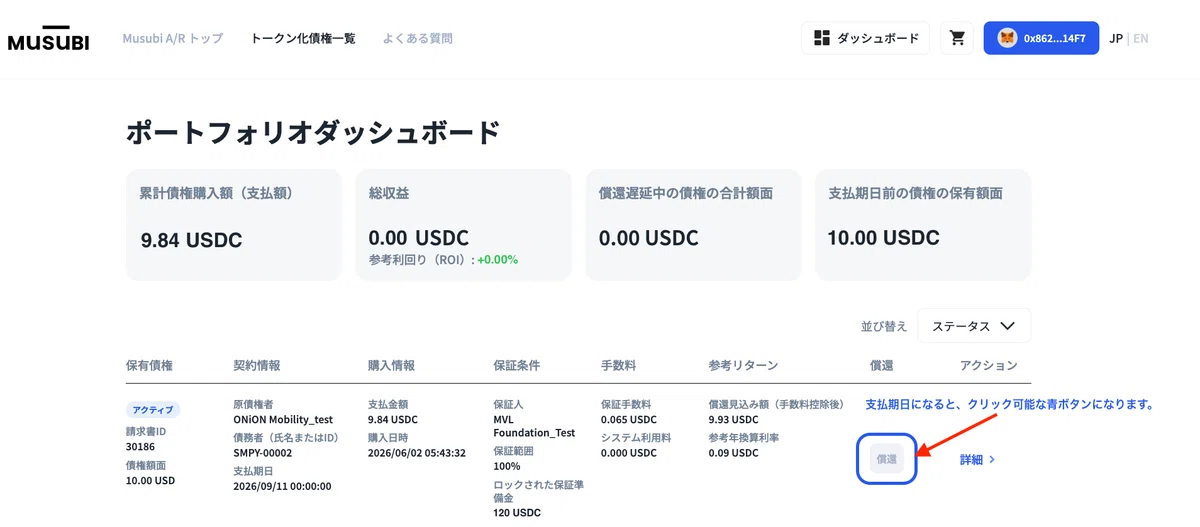Click the アクティブ status badge
The height and width of the screenshot is (527, 1200).
(153, 410)
